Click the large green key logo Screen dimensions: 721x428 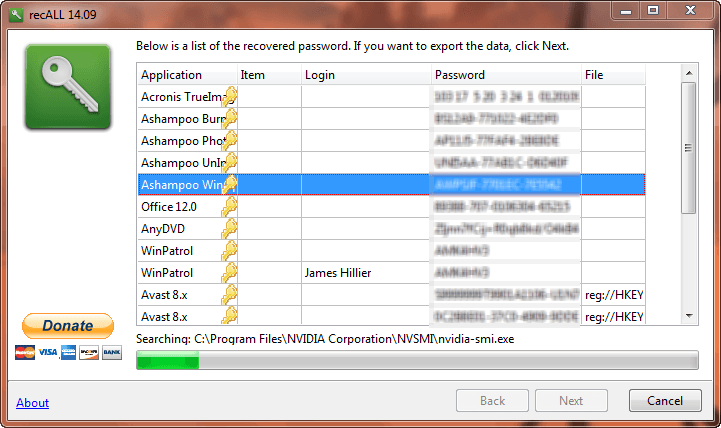click(68, 87)
